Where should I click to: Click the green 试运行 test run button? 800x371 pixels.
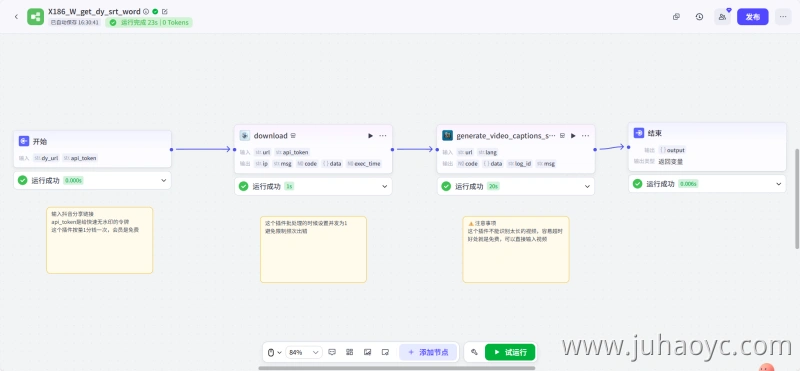510,352
